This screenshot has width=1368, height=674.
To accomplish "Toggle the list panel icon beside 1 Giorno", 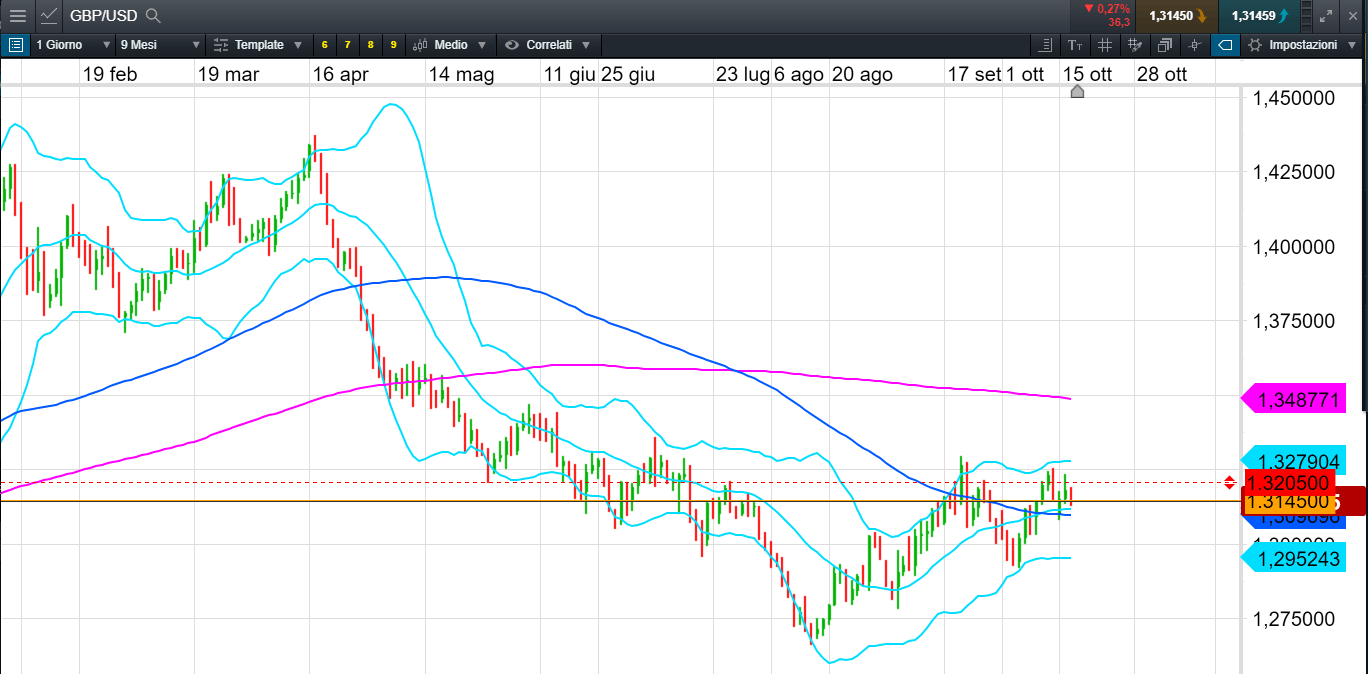I will tap(15, 45).
